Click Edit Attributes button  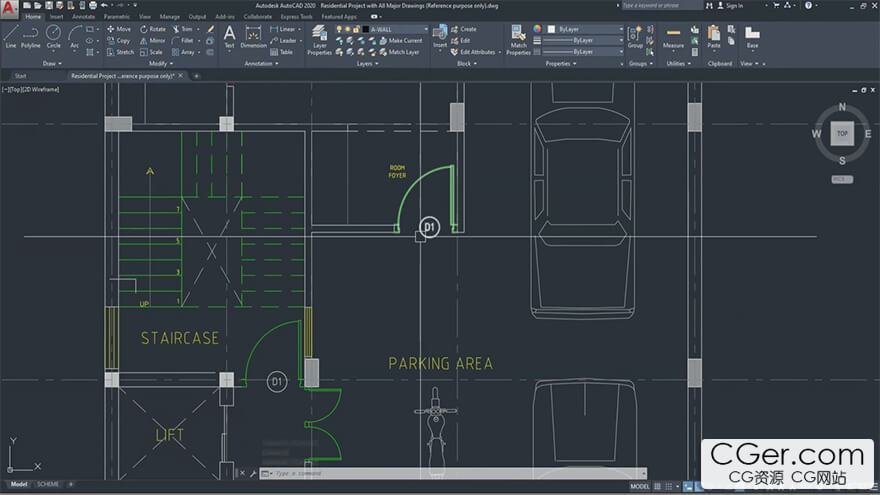(x=473, y=52)
